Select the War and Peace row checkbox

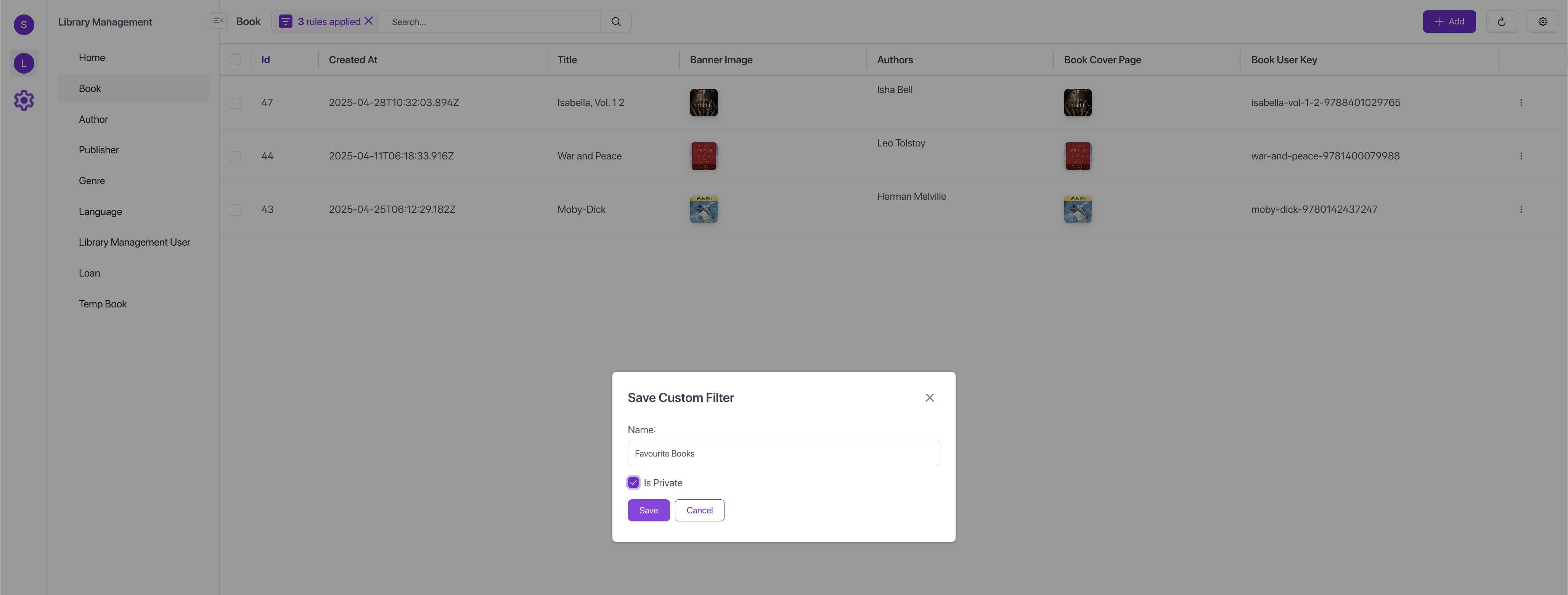coord(236,156)
